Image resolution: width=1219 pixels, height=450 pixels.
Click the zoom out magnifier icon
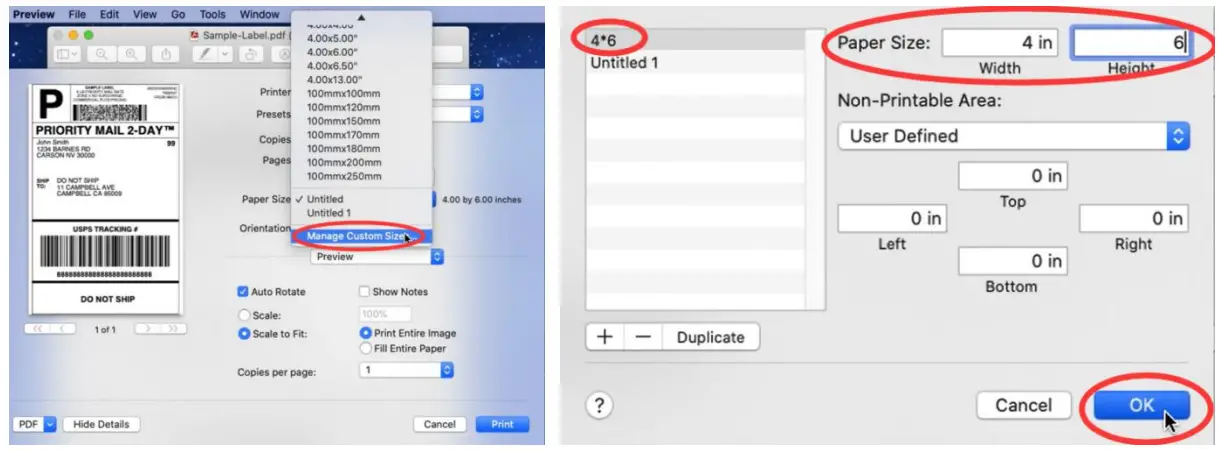pyautogui.click(x=102, y=54)
